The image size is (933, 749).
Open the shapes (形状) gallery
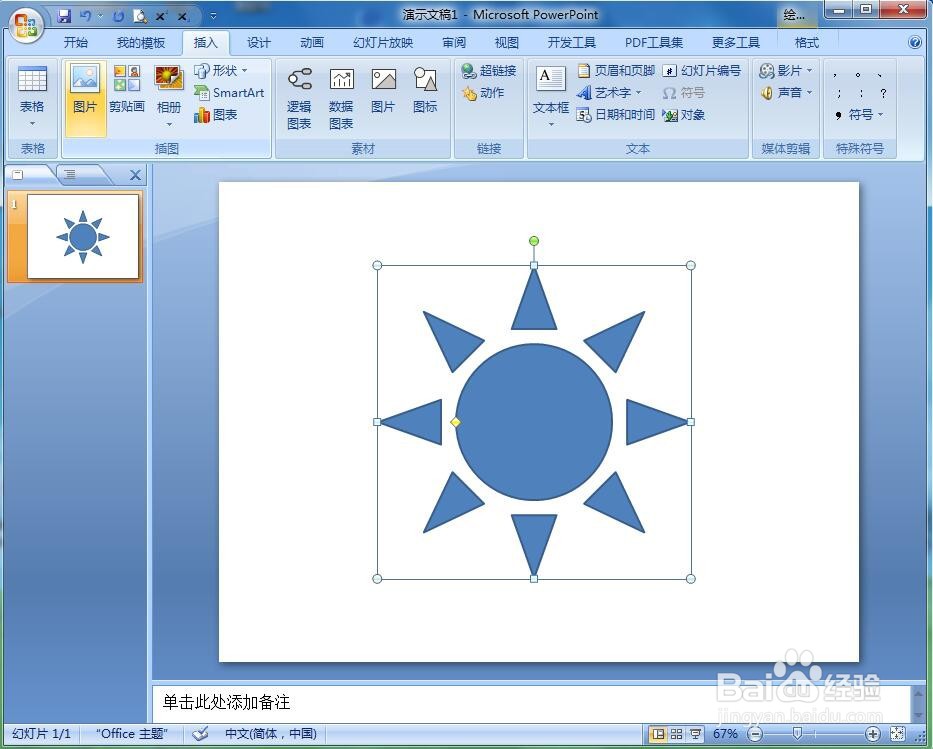(221, 70)
